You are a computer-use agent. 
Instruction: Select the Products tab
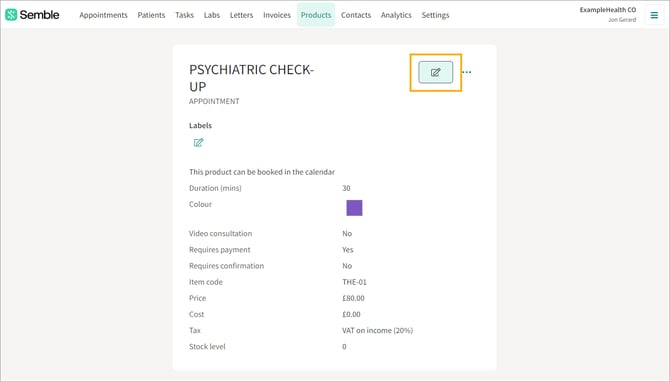316,15
